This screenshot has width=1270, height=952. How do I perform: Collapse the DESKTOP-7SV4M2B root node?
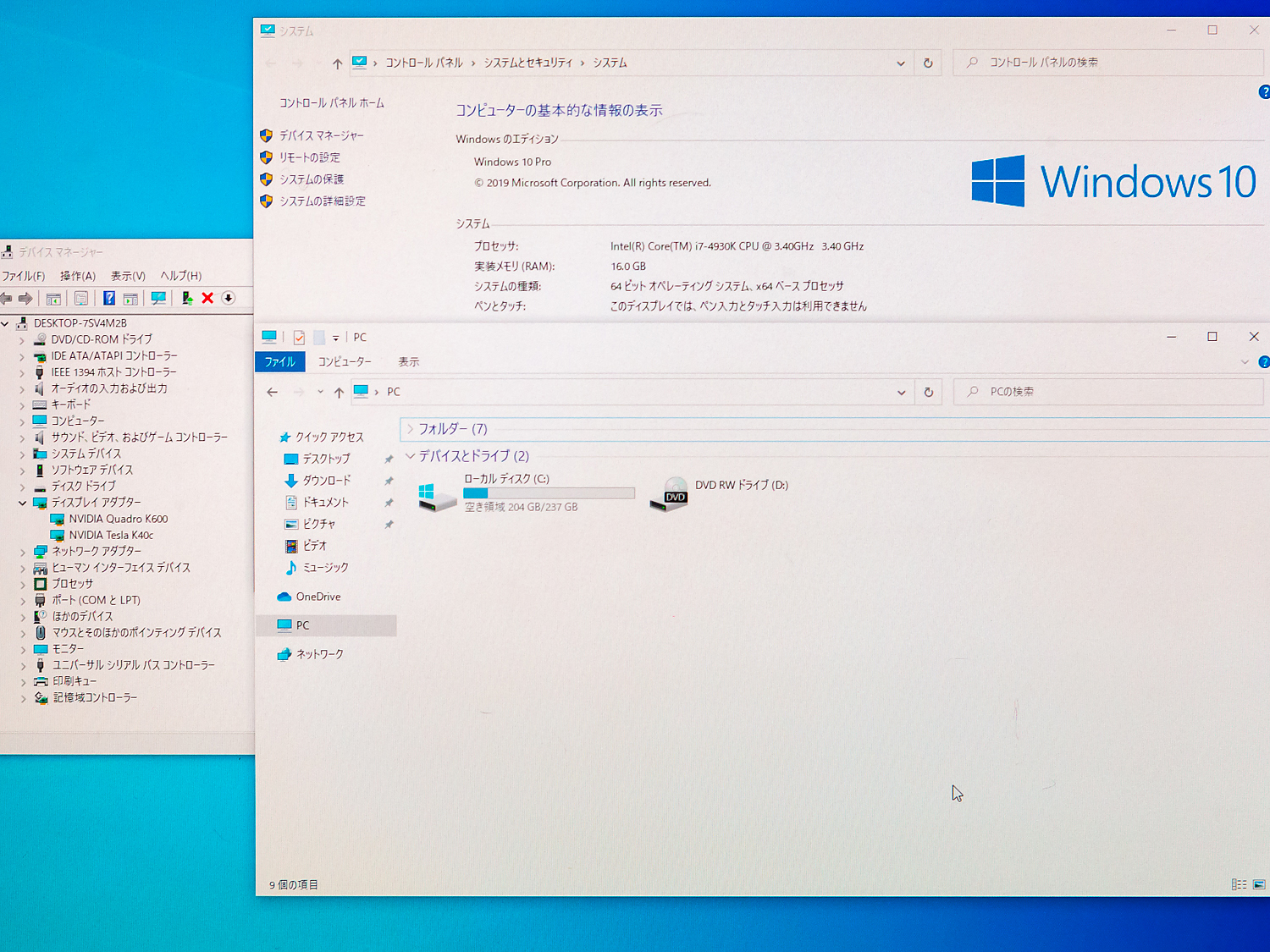pyautogui.click(x=5, y=323)
